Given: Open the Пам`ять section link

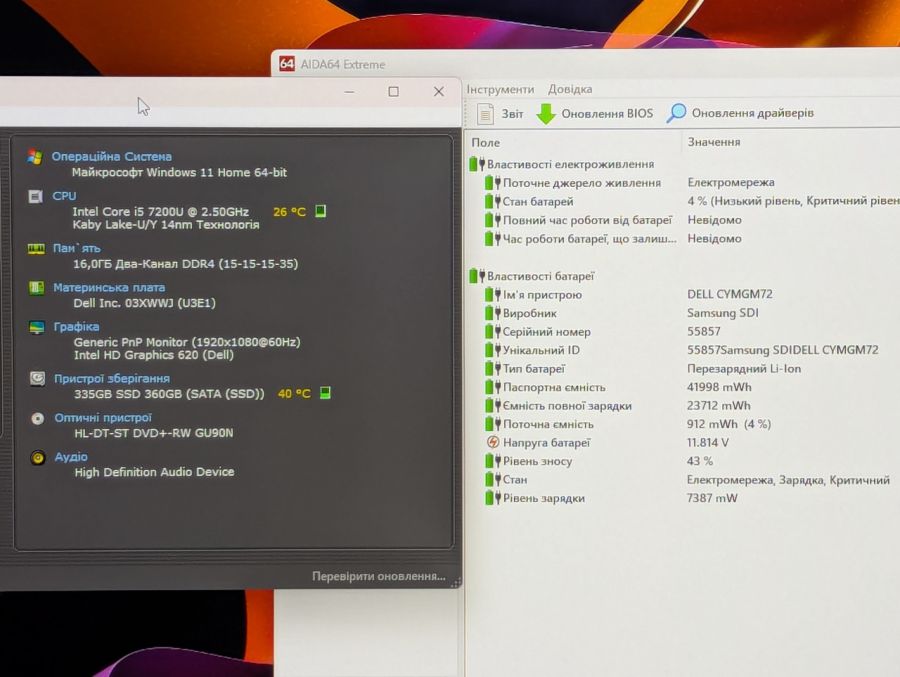Looking at the screenshot, I should point(76,248).
